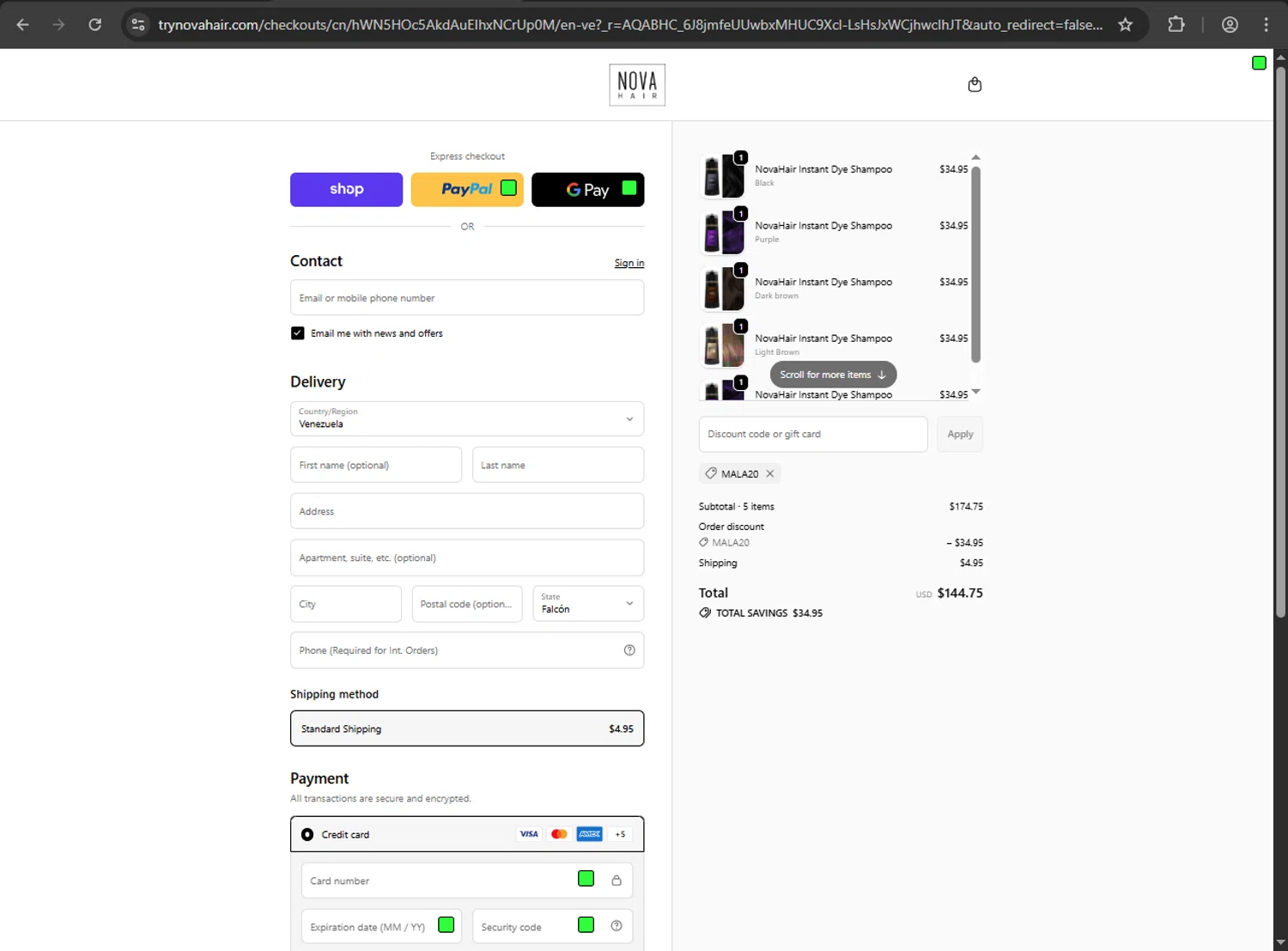
Task: Click the Discount code or gift card field
Action: click(813, 434)
